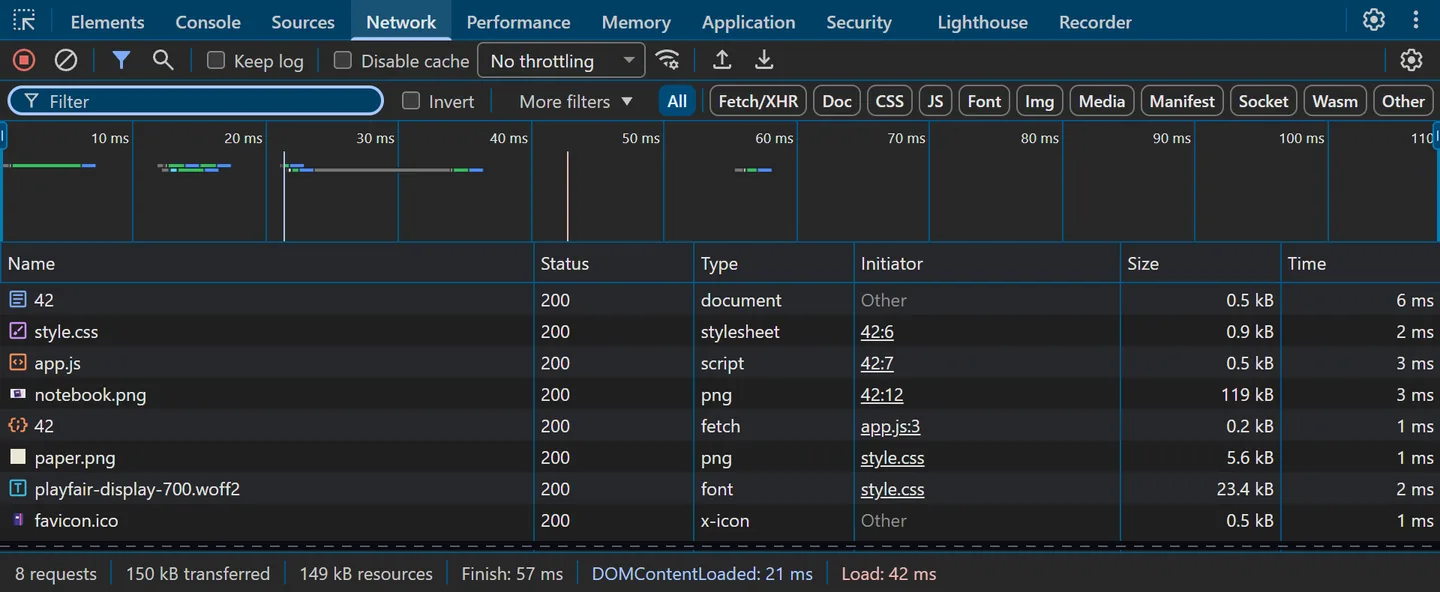Focus the Filter text field
This screenshot has width=1440, height=592.
tap(196, 101)
